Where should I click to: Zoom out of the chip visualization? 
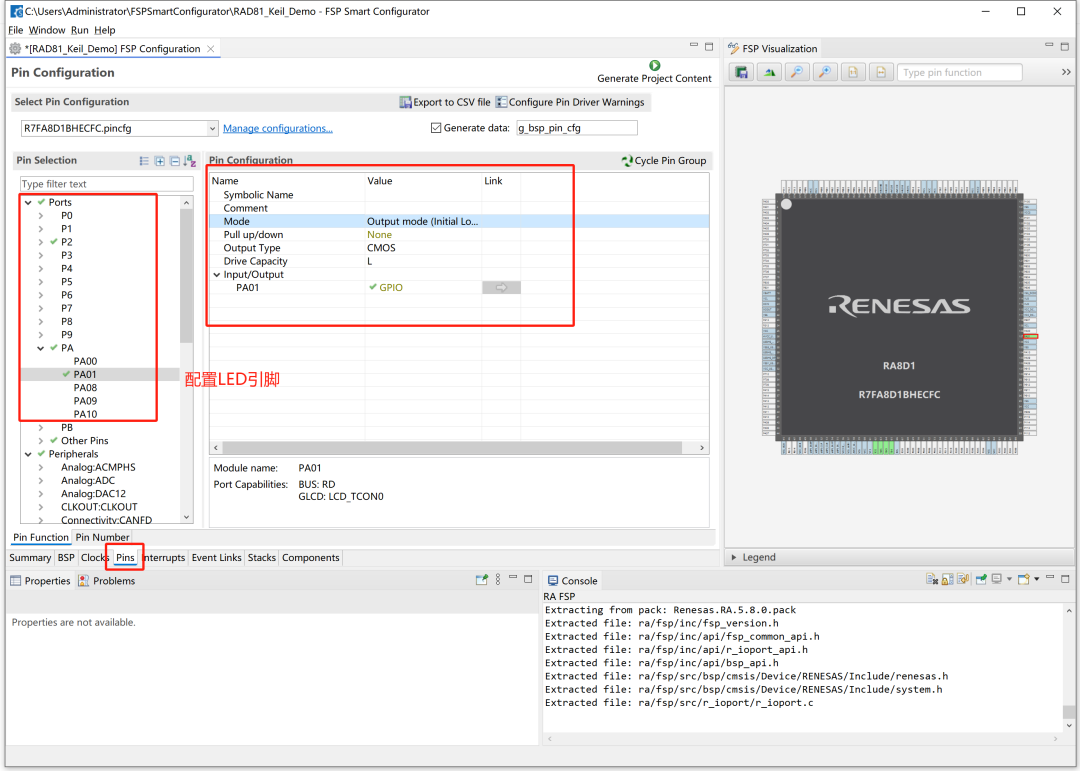(797, 72)
